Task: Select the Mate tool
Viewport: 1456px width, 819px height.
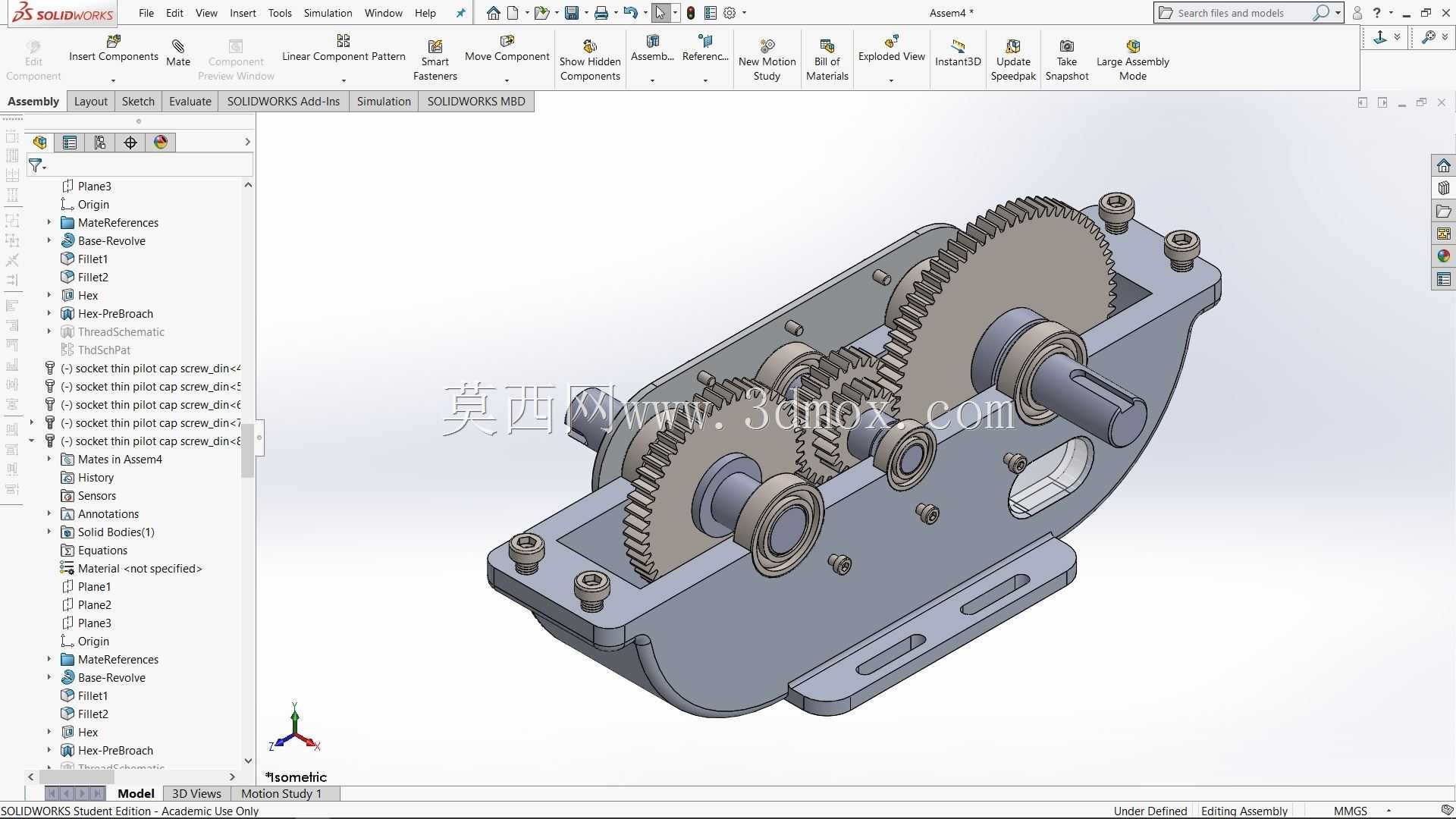Action: point(178,53)
